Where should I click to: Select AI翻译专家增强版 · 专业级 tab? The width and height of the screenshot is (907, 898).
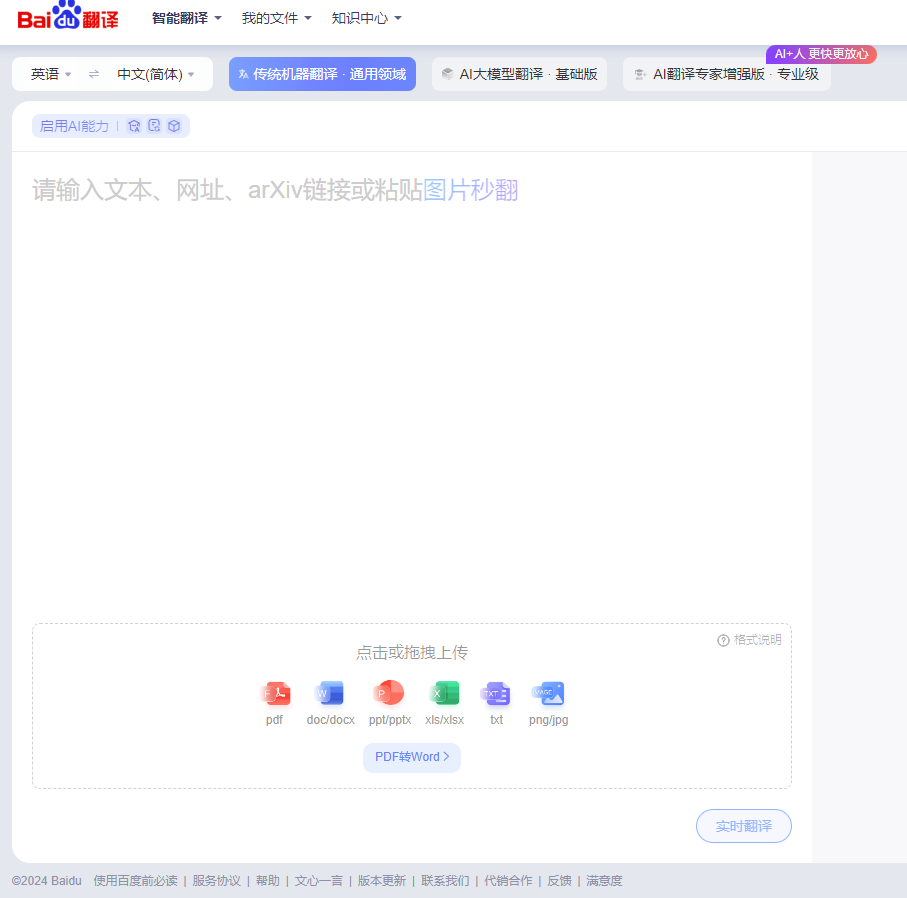tap(727, 74)
